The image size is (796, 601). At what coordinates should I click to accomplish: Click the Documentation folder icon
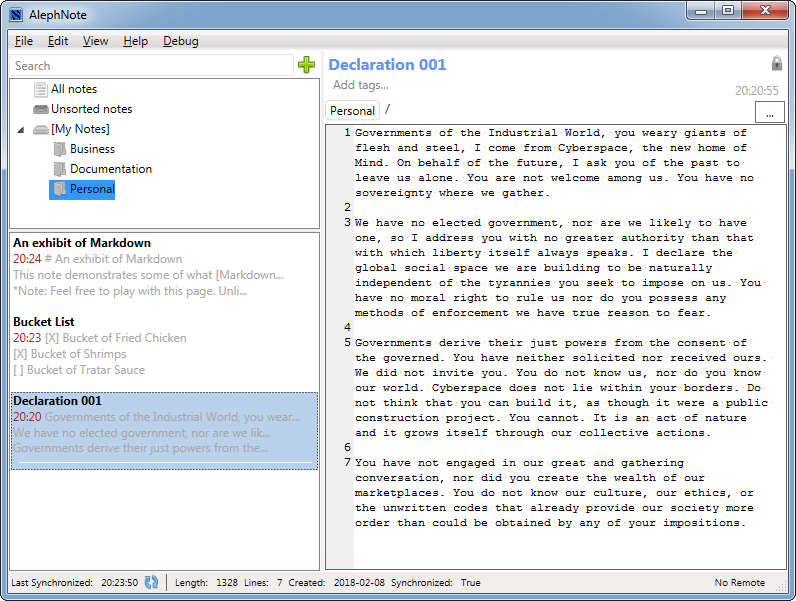point(59,169)
